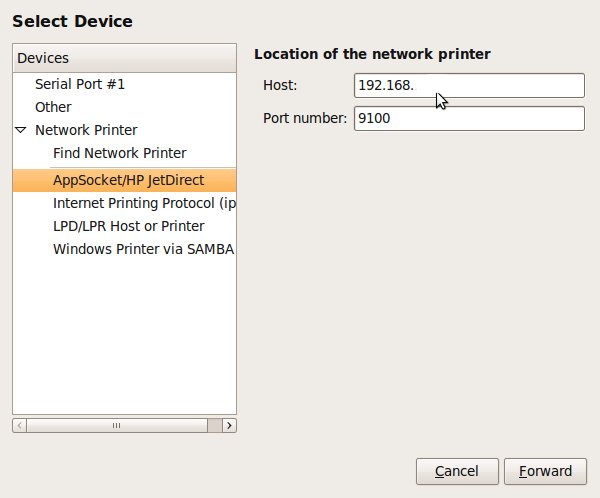Click the Port number label

pos(304,119)
